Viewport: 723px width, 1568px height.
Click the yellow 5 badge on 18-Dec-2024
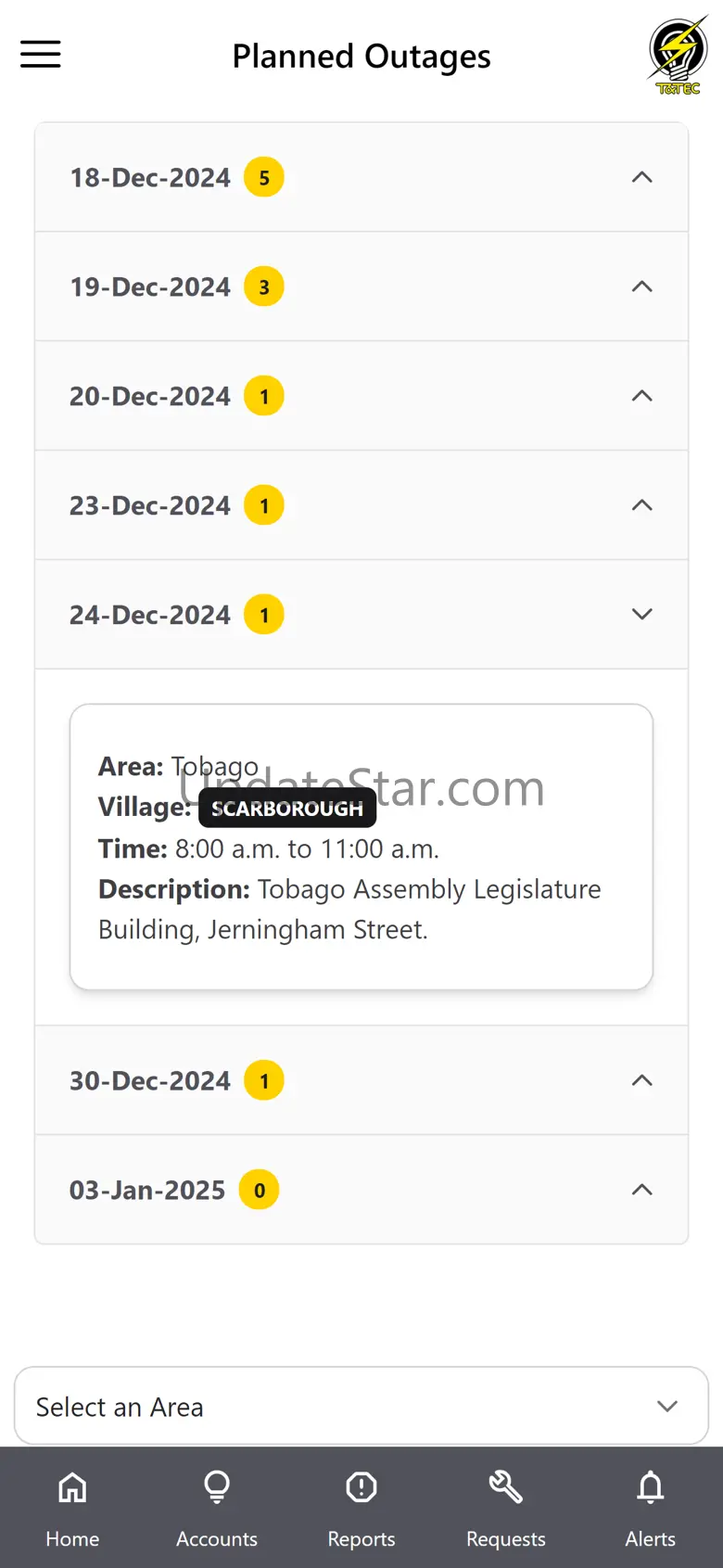[264, 177]
